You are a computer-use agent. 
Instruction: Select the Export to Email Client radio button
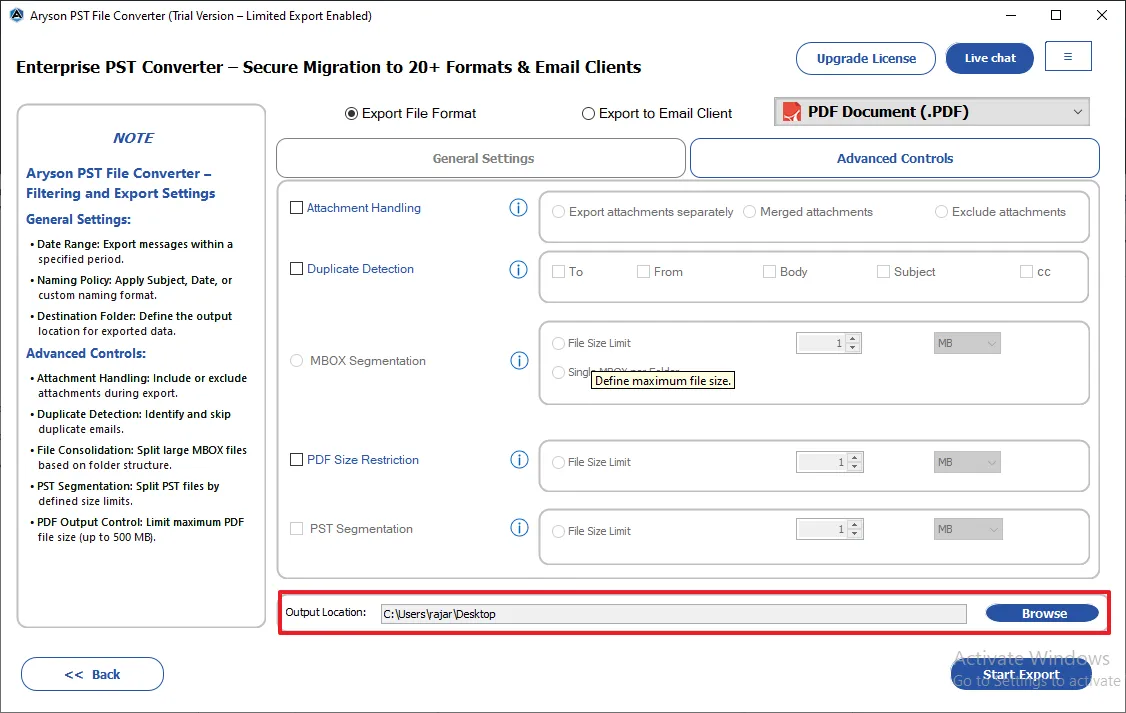point(588,113)
